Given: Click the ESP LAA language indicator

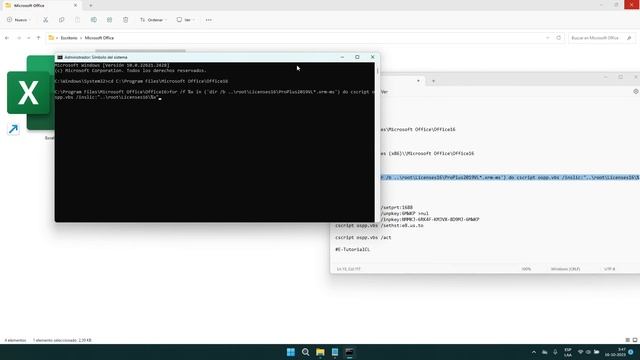Looking at the screenshot, I should pos(568,352).
